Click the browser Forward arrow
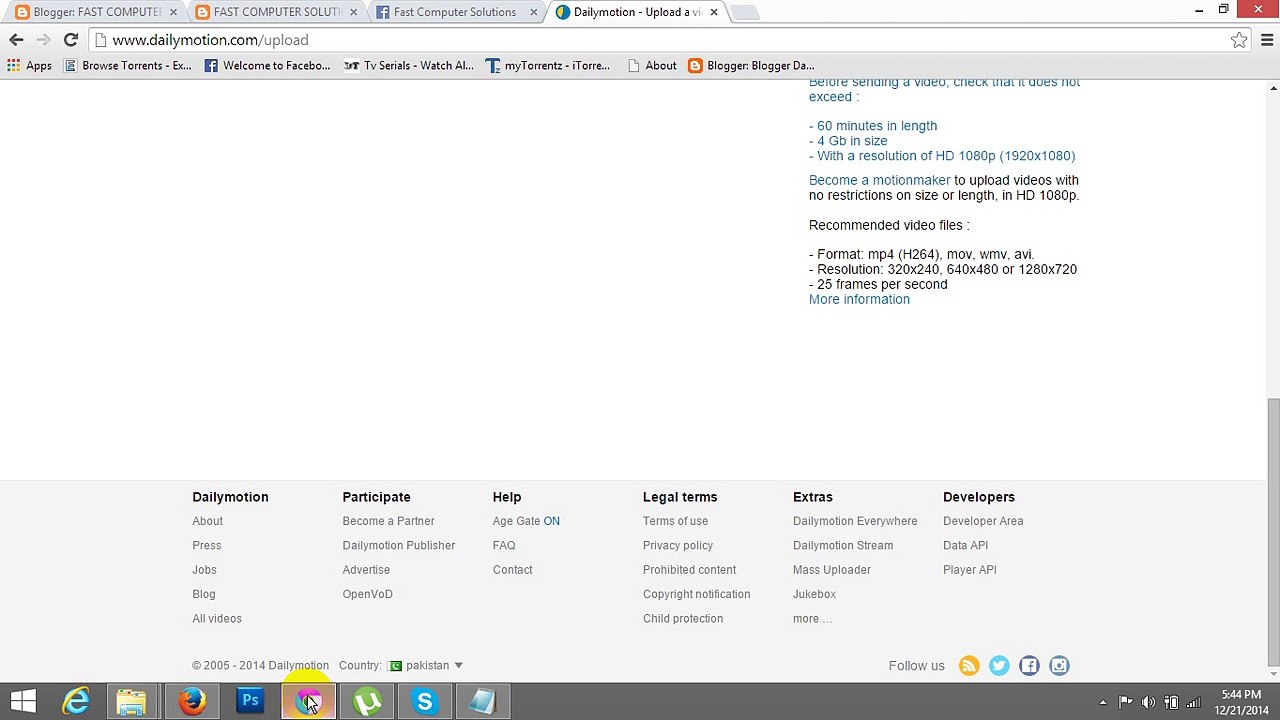 [x=43, y=40]
